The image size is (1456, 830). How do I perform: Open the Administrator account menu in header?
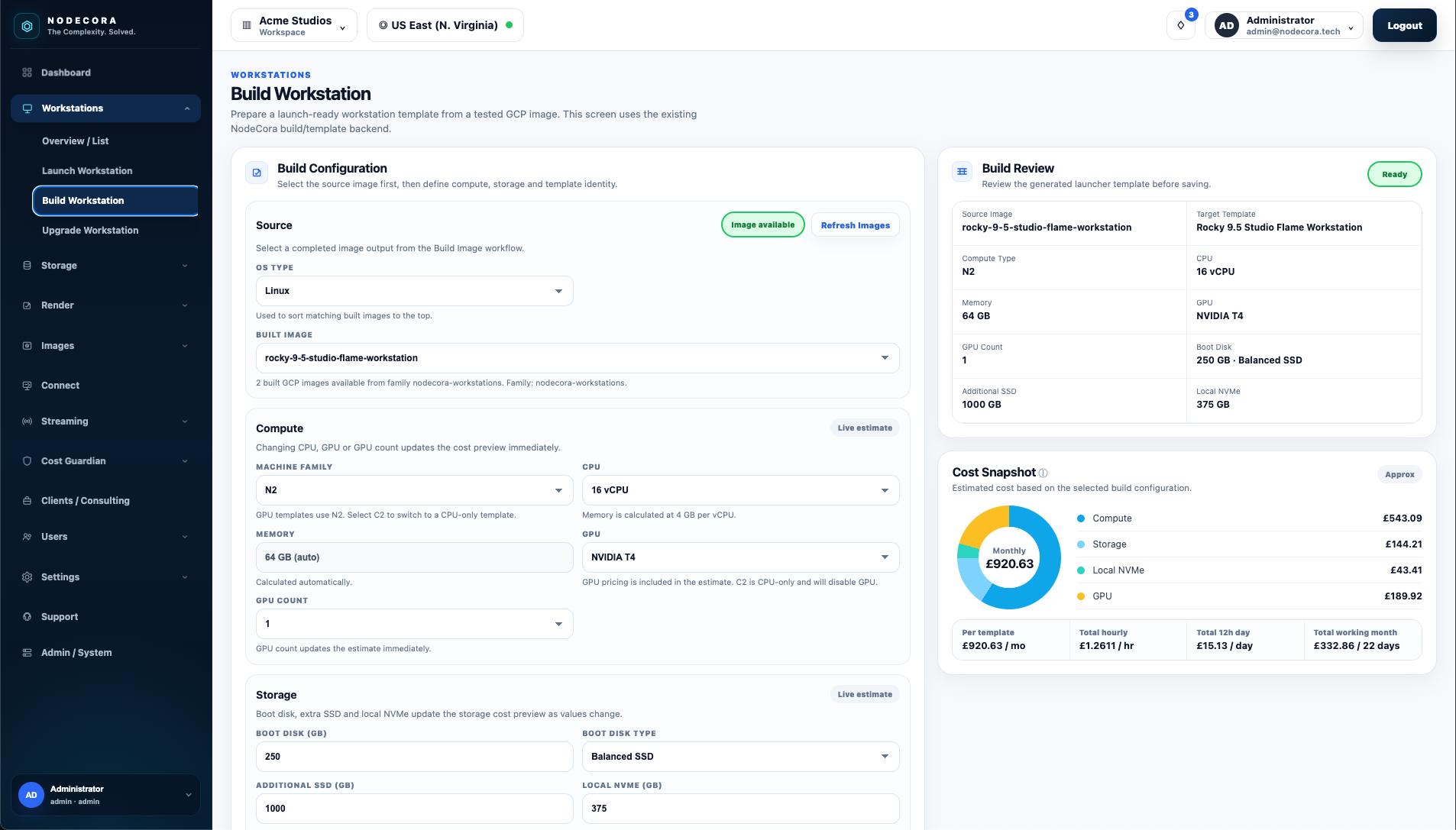[x=1284, y=25]
